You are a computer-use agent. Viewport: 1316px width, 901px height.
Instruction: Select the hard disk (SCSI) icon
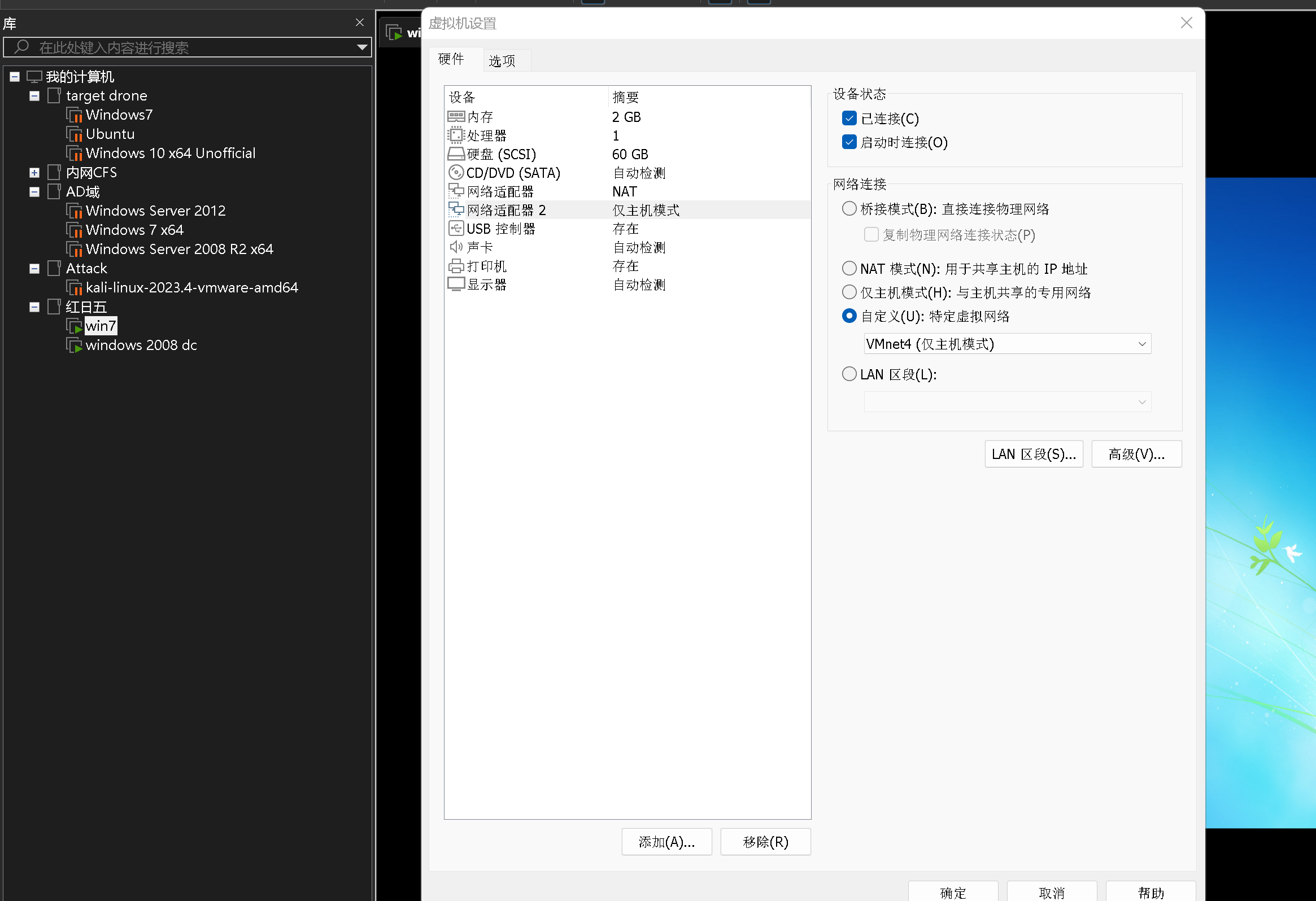pos(456,154)
